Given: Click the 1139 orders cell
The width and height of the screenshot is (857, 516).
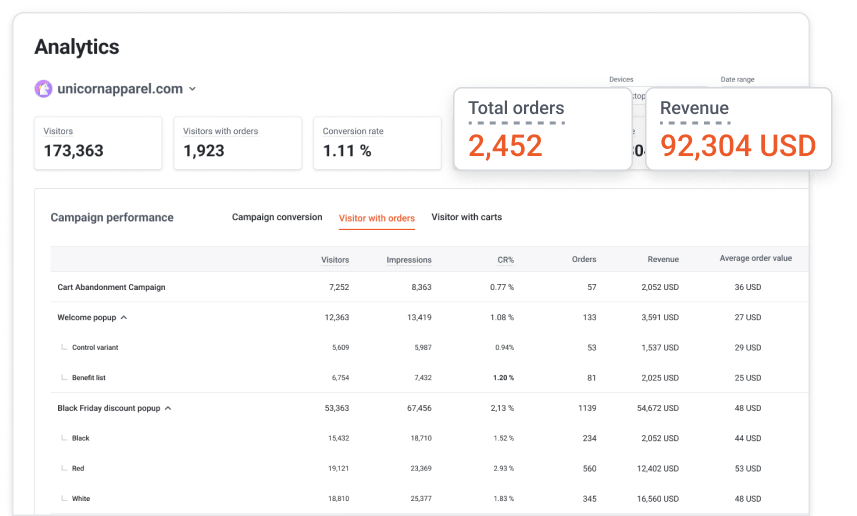Looking at the screenshot, I should pyautogui.click(x=587, y=408).
